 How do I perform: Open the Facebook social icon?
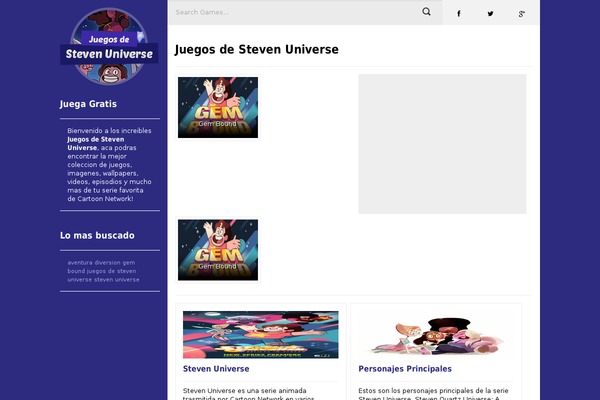[x=458, y=14]
